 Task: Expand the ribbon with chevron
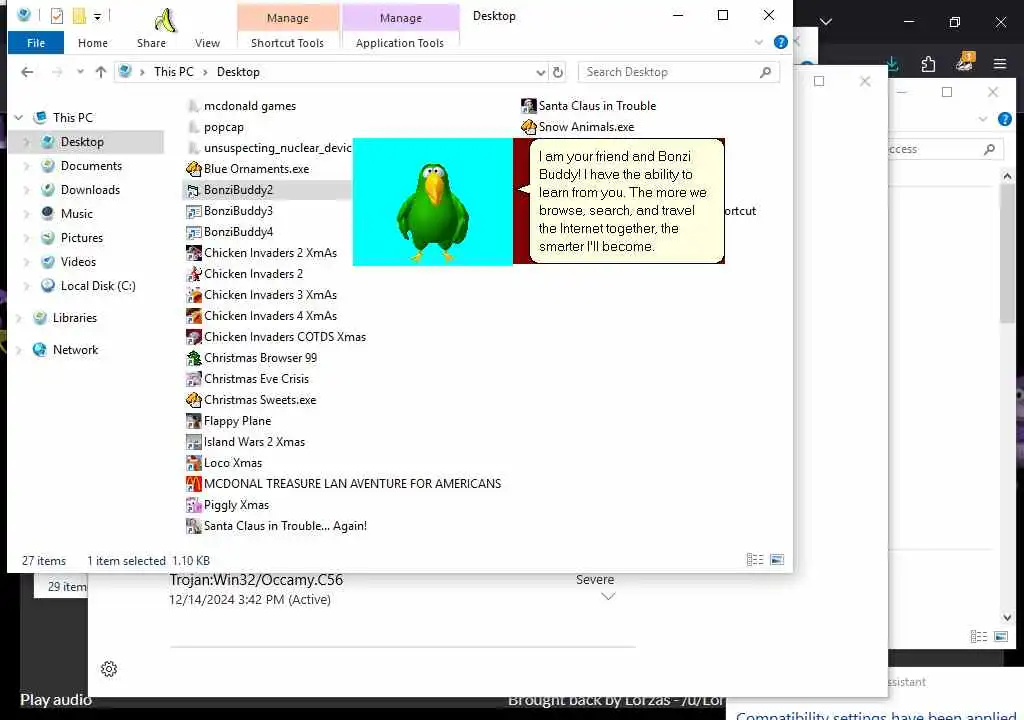(x=759, y=42)
